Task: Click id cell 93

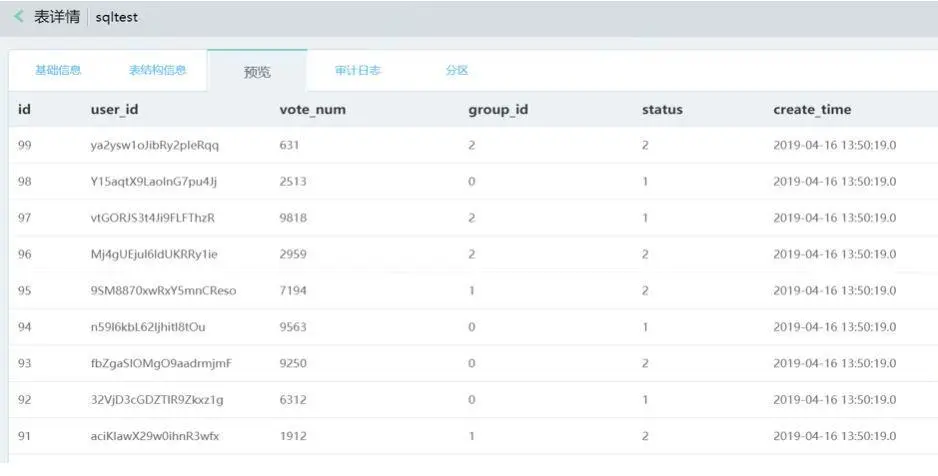Action: point(25,364)
